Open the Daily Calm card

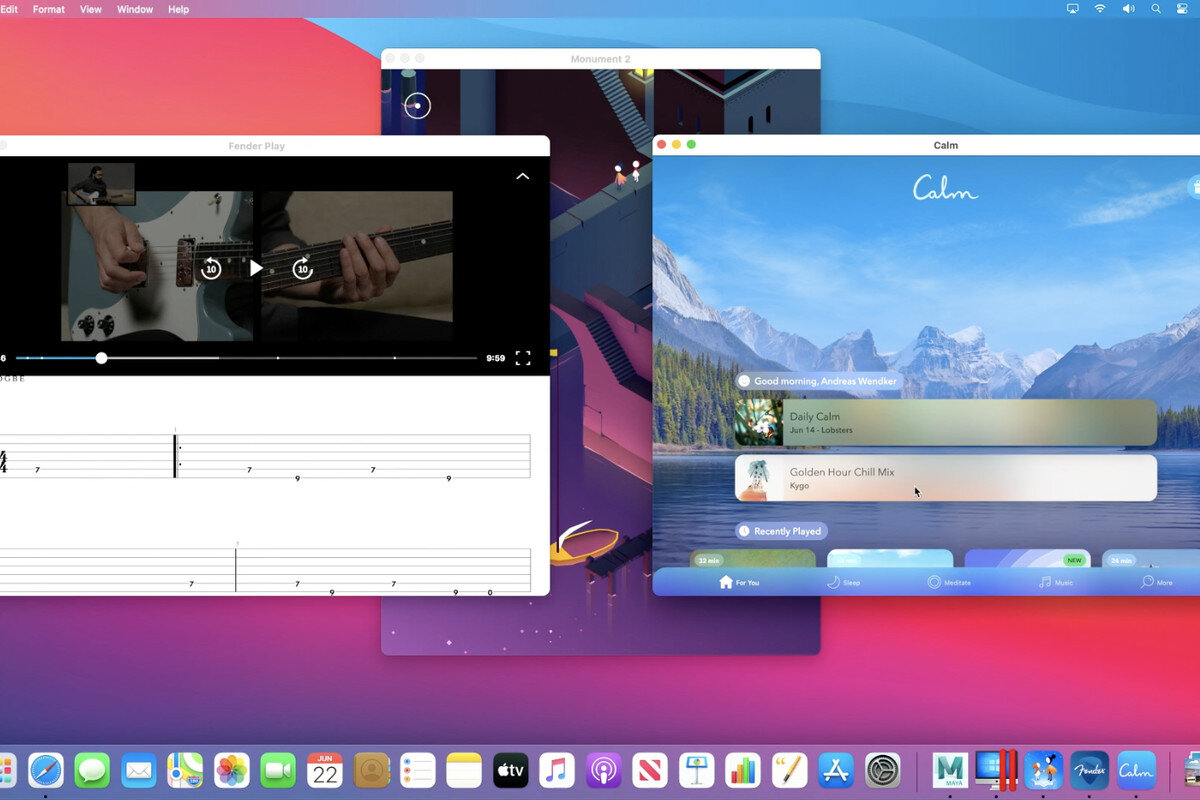pyautogui.click(x=945, y=422)
